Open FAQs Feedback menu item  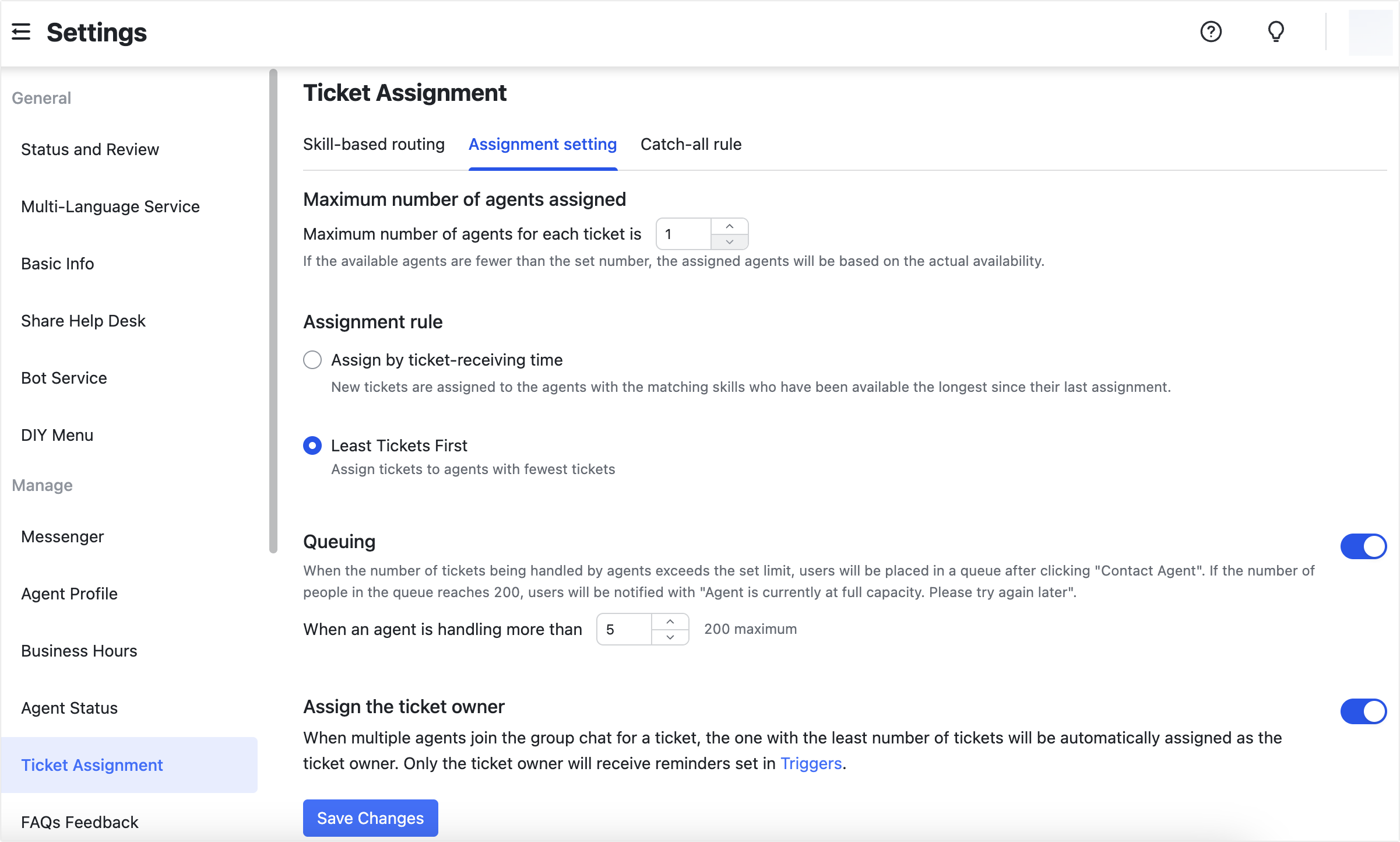(x=80, y=822)
